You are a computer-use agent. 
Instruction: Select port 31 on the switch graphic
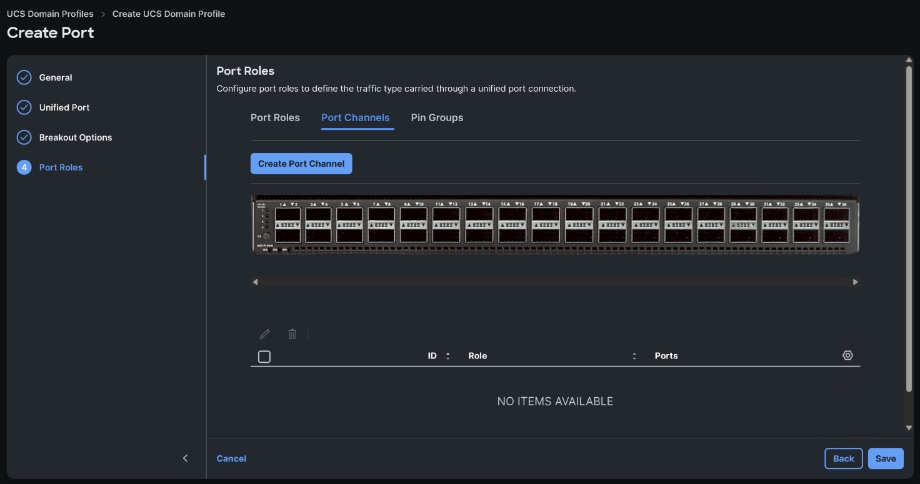pos(774,214)
